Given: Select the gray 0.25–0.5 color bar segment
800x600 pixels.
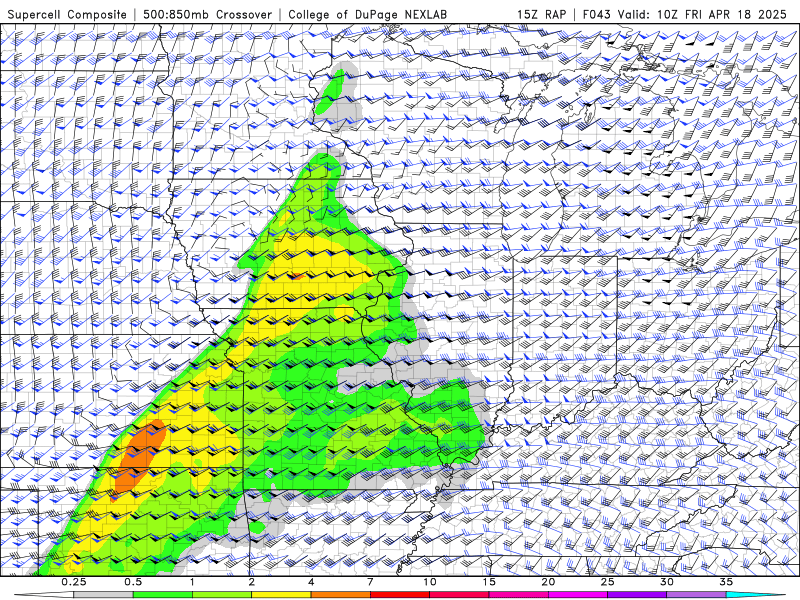Looking at the screenshot, I should (103, 595).
